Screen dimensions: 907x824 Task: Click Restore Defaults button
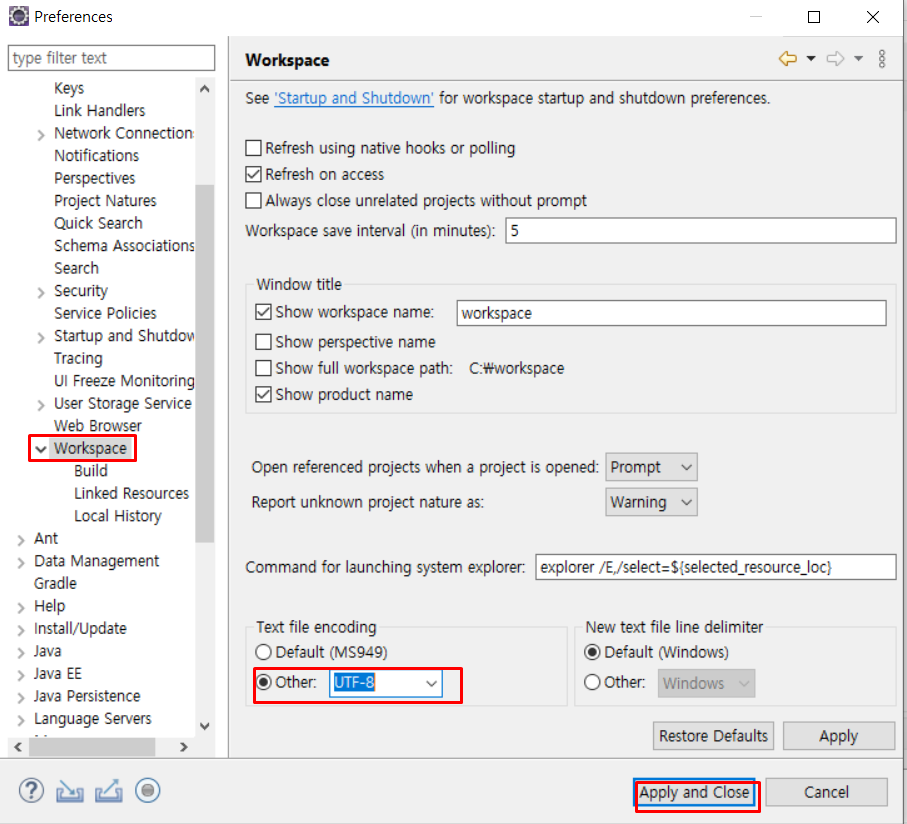pyautogui.click(x=713, y=736)
